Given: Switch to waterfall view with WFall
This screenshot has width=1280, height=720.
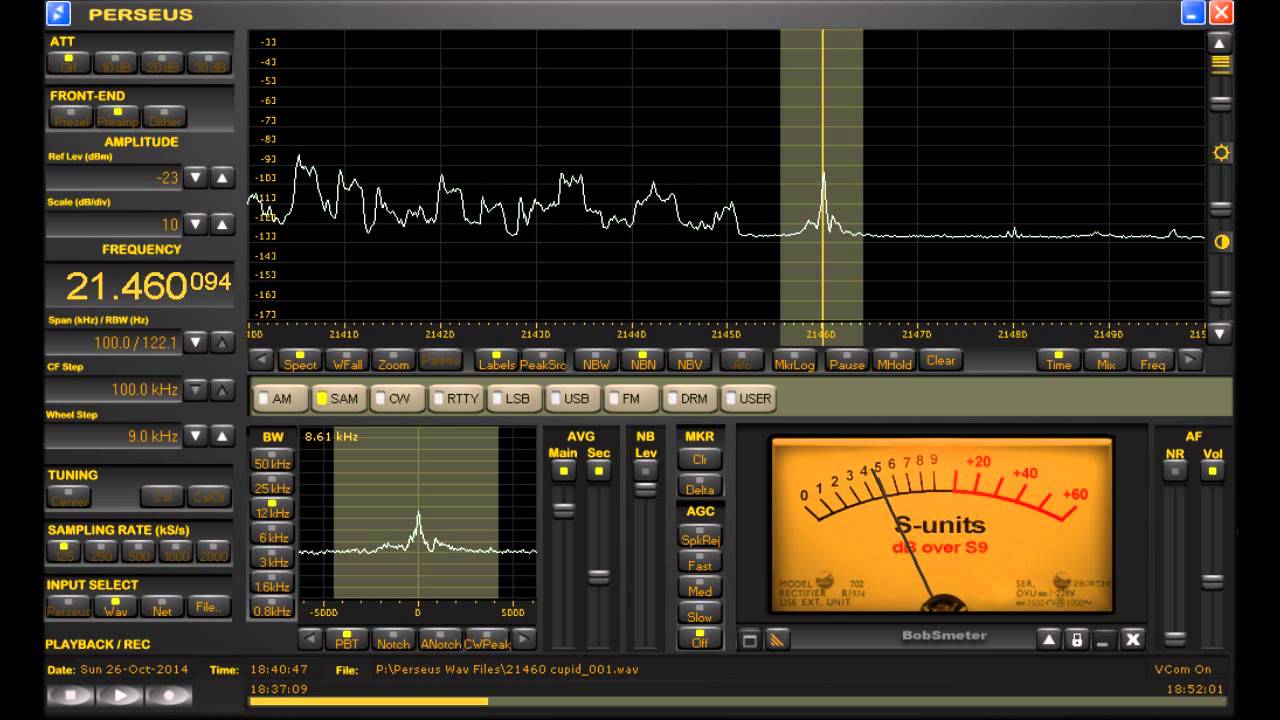Looking at the screenshot, I should tap(347, 360).
